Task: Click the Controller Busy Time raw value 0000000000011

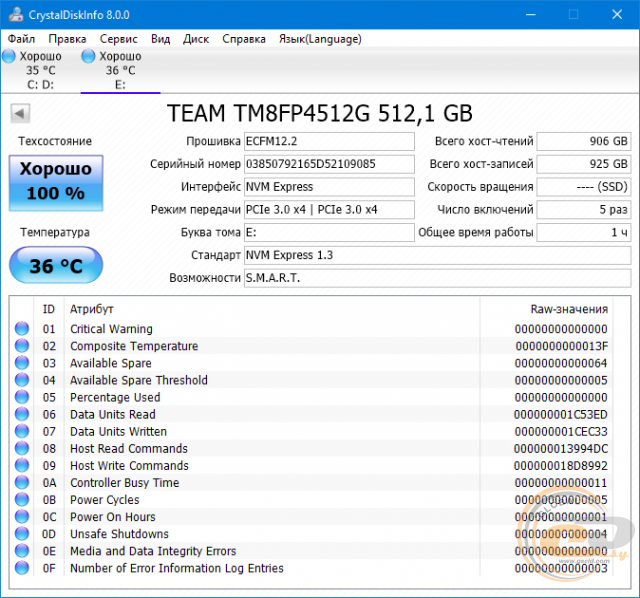Action: pyautogui.click(x=561, y=483)
